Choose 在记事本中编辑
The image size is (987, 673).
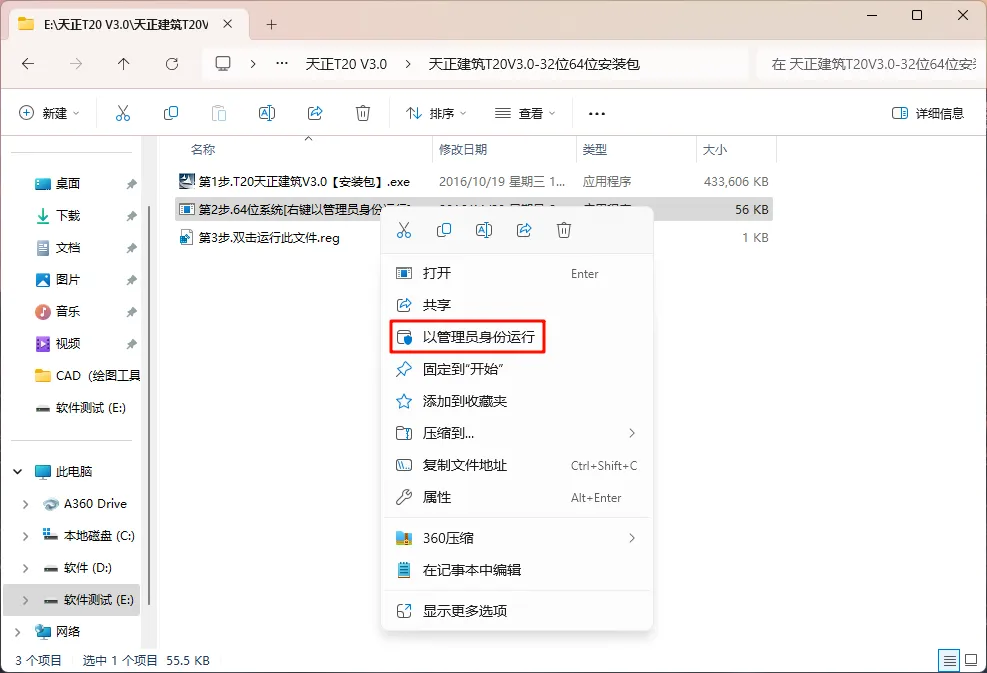[516, 570]
